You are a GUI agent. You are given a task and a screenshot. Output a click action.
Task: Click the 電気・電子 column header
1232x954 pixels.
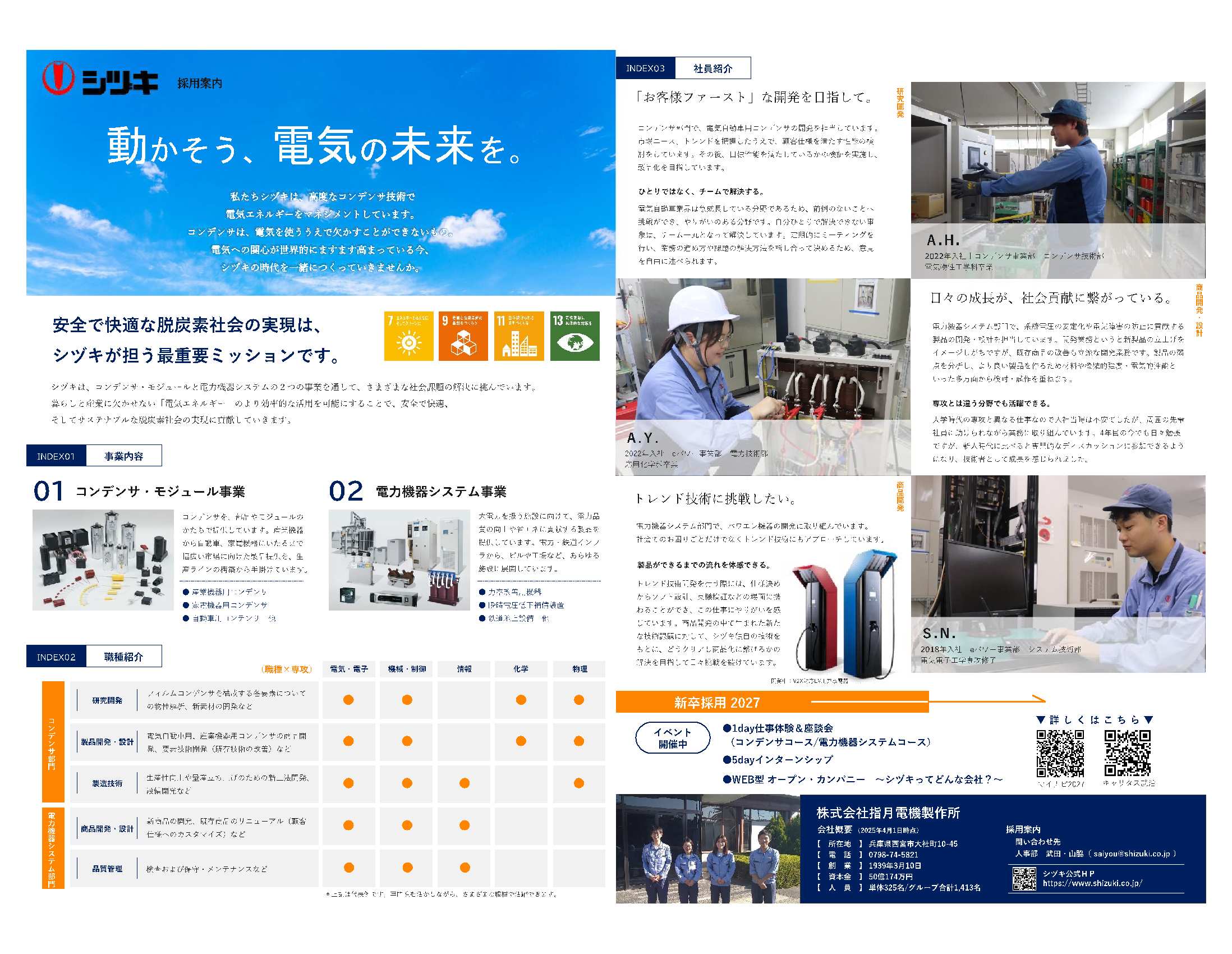[x=348, y=669]
